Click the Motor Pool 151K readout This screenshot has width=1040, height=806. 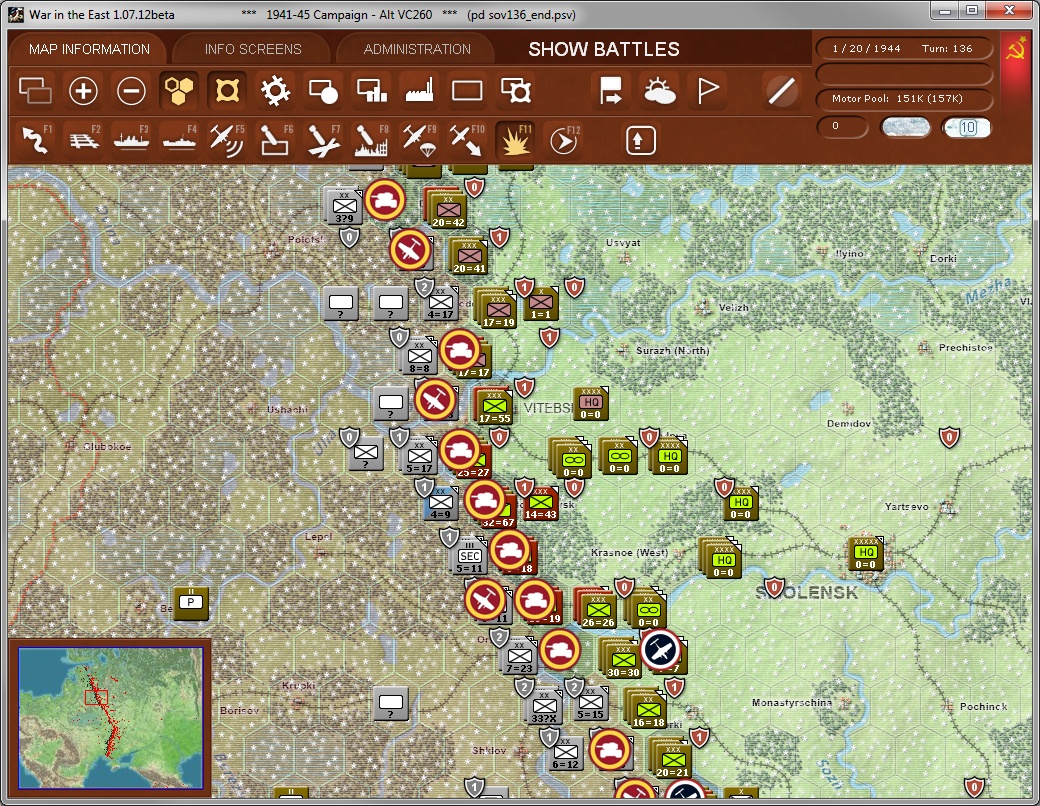[903, 100]
